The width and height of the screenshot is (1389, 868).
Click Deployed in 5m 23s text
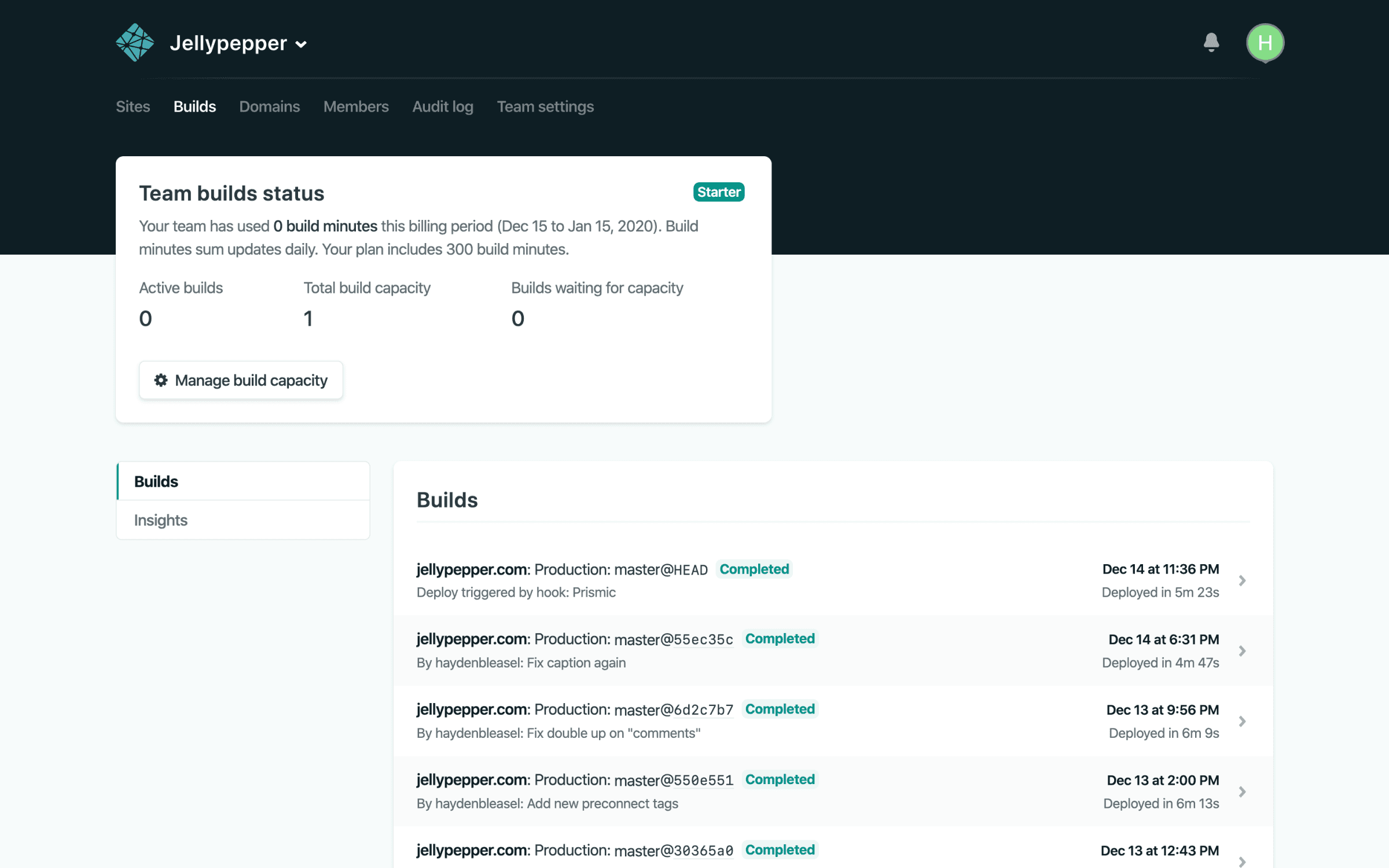[1160, 593]
